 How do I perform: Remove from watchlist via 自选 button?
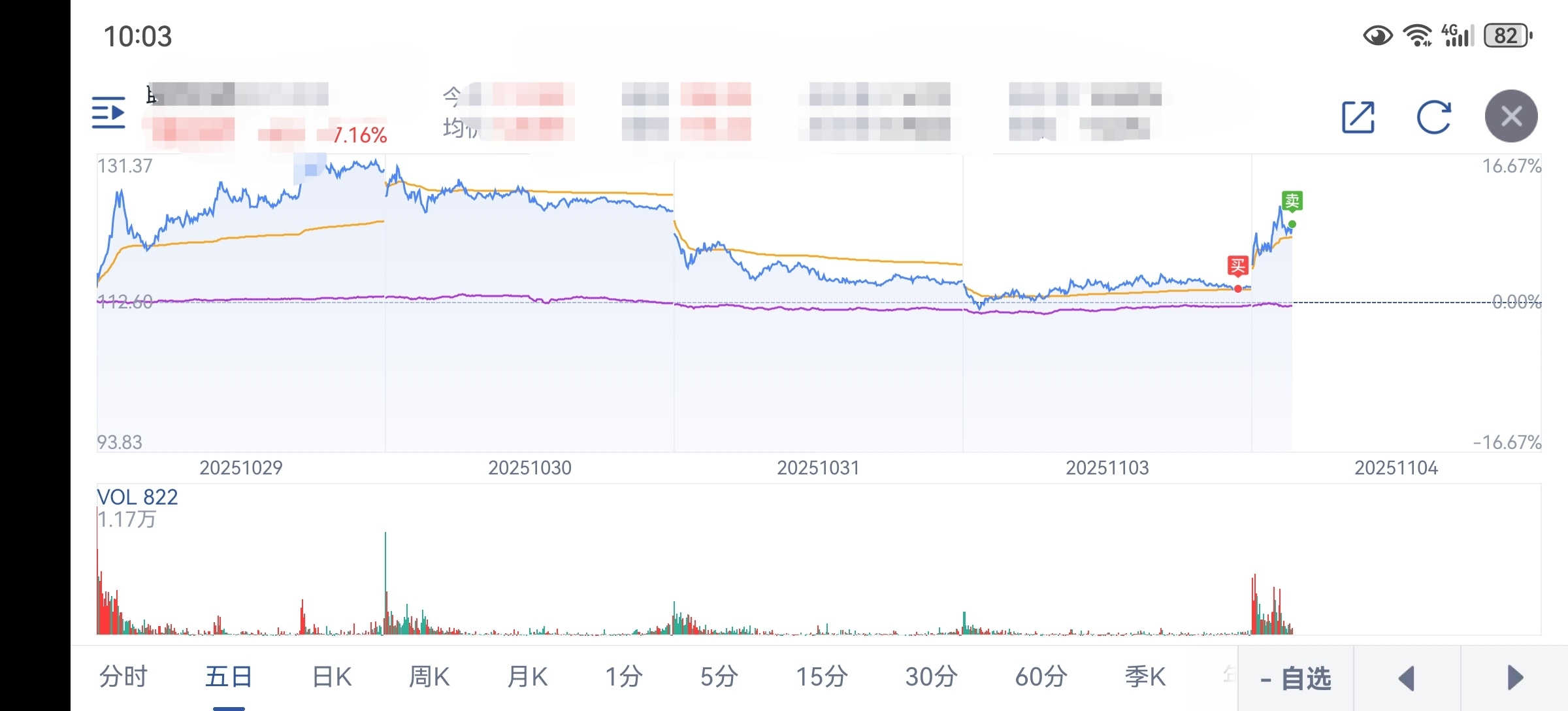tap(1296, 678)
